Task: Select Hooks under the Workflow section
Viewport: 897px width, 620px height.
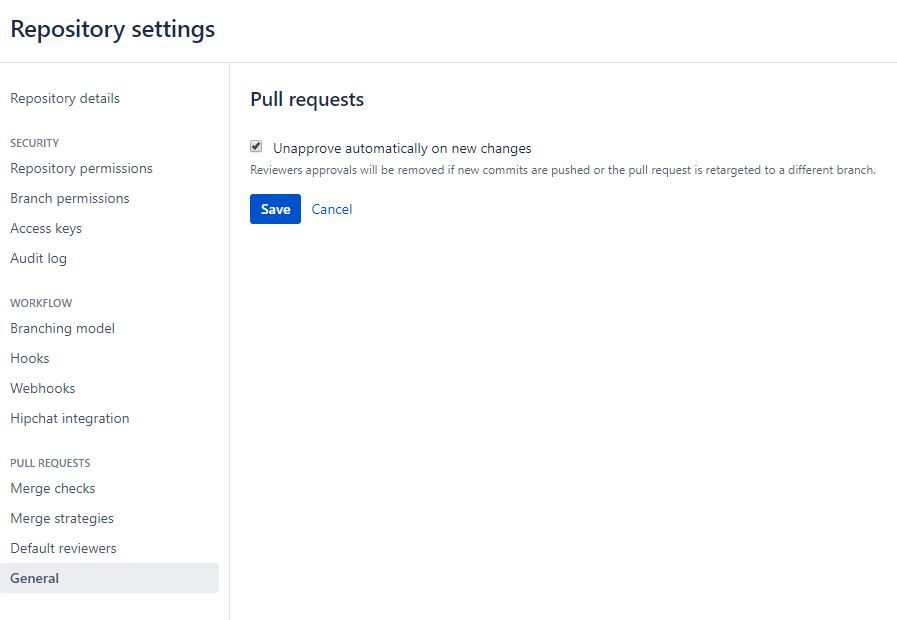Action: coord(30,358)
